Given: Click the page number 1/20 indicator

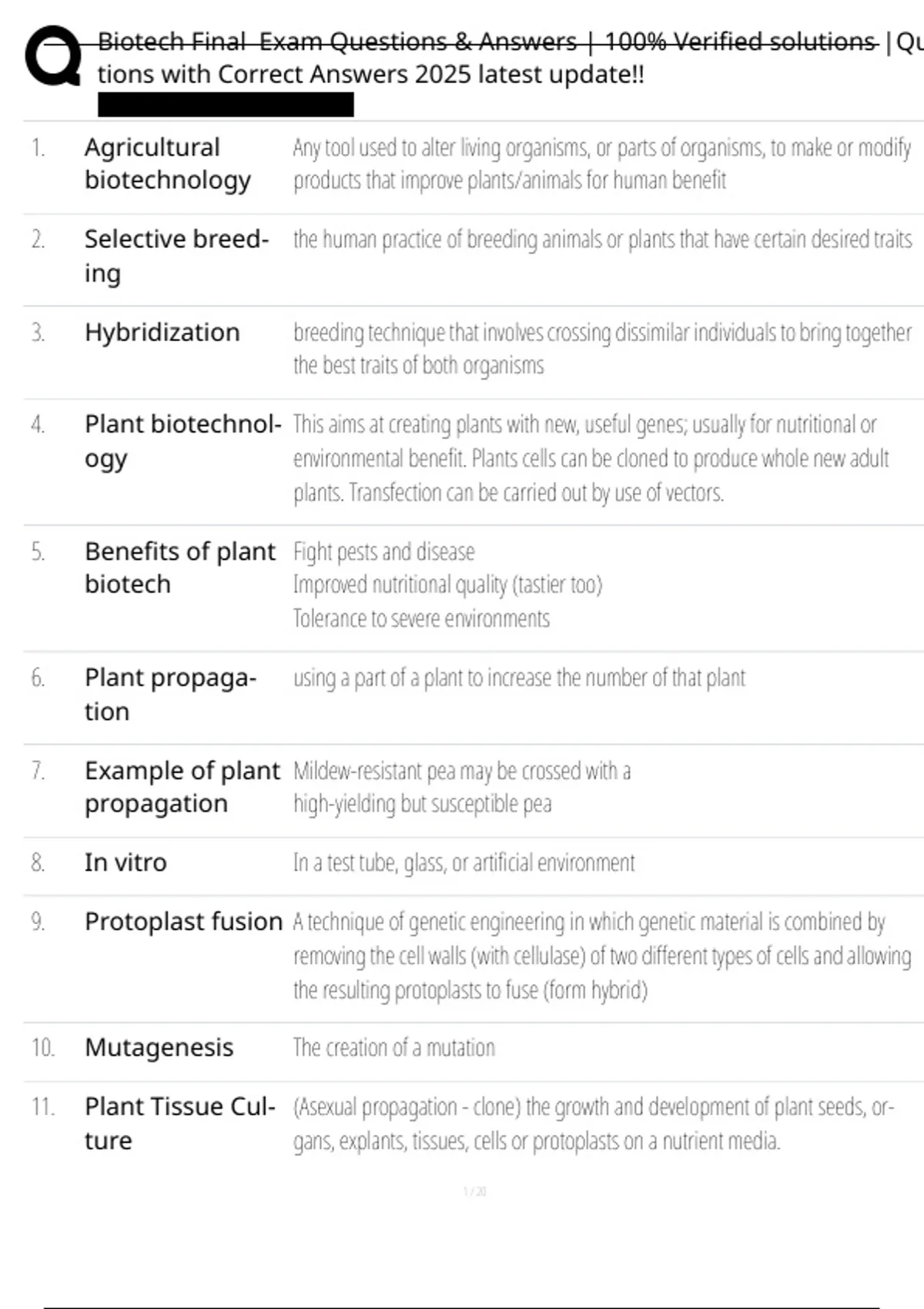Looking at the screenshot, I should 474,1192.
